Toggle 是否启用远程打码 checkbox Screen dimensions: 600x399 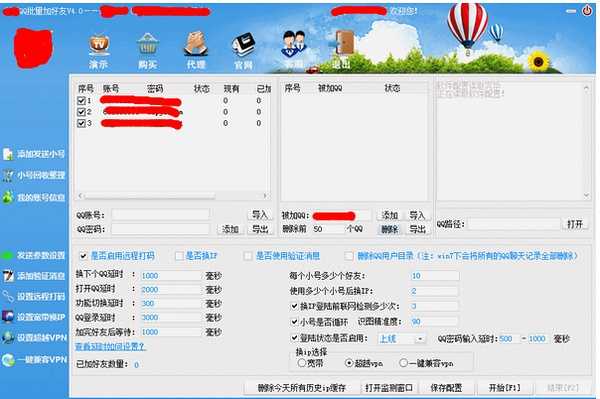pyautogui.click(x=83, y=256)
